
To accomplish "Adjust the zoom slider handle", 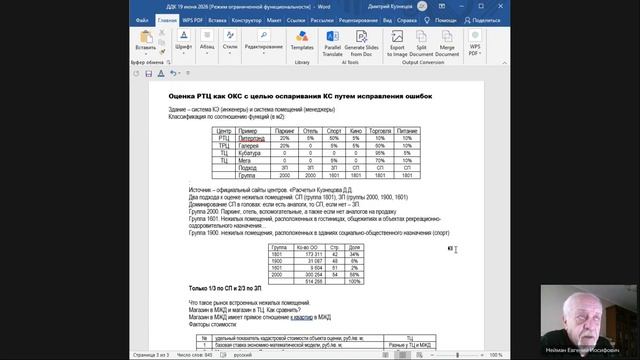I will 457,355.
